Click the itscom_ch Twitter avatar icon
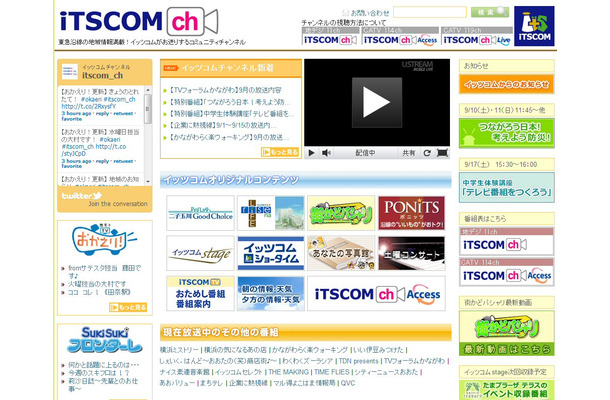 [x=70, y=72]
